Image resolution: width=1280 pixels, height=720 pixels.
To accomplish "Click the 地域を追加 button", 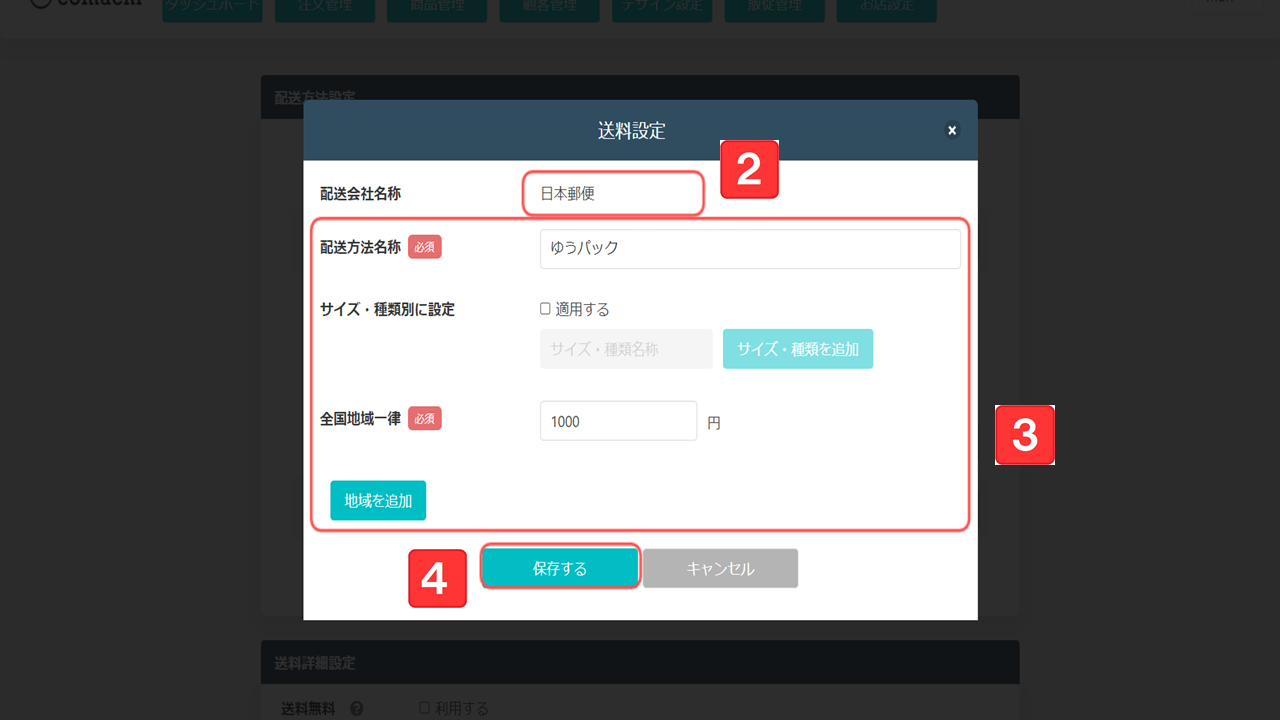I will [x=378, y=501].
